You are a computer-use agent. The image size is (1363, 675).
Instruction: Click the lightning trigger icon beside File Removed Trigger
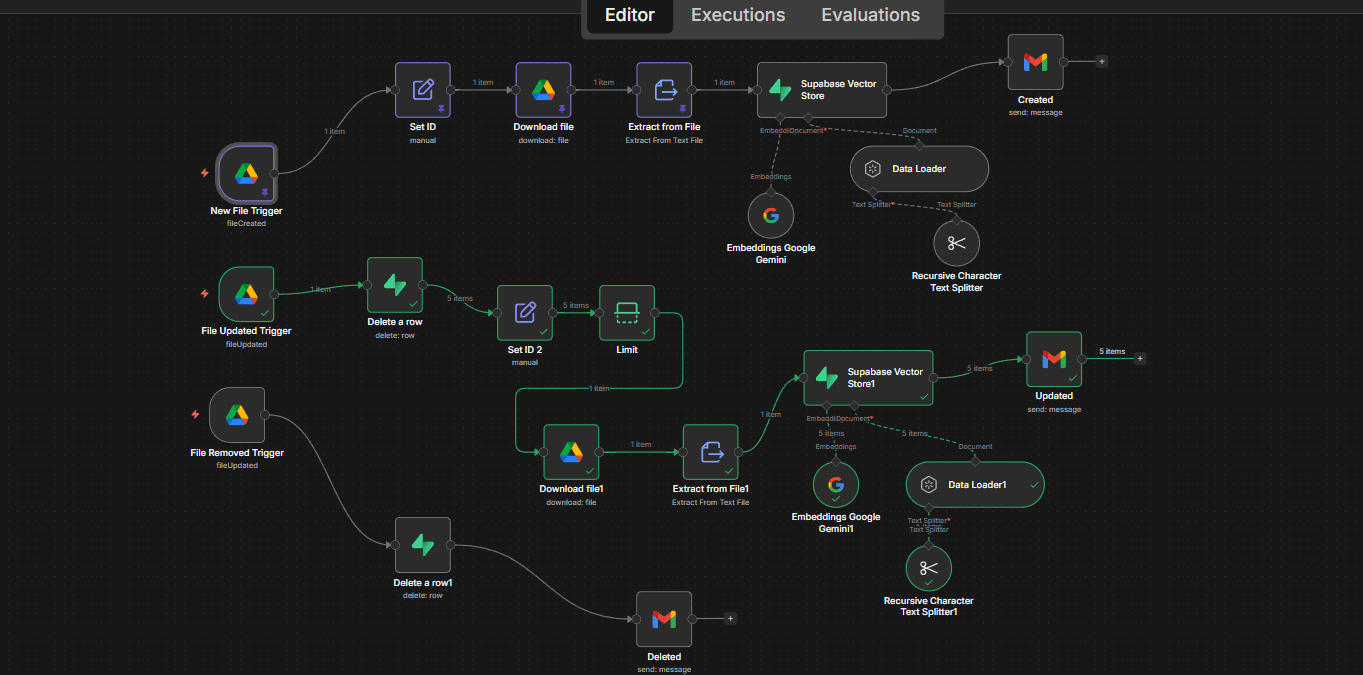pos(196,414)
